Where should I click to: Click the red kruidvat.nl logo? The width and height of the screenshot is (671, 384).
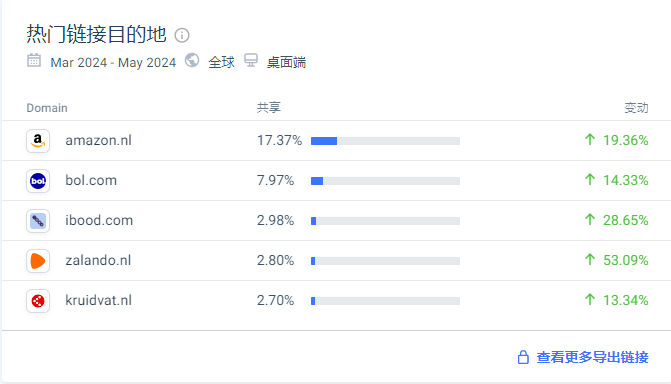point(38,301)
